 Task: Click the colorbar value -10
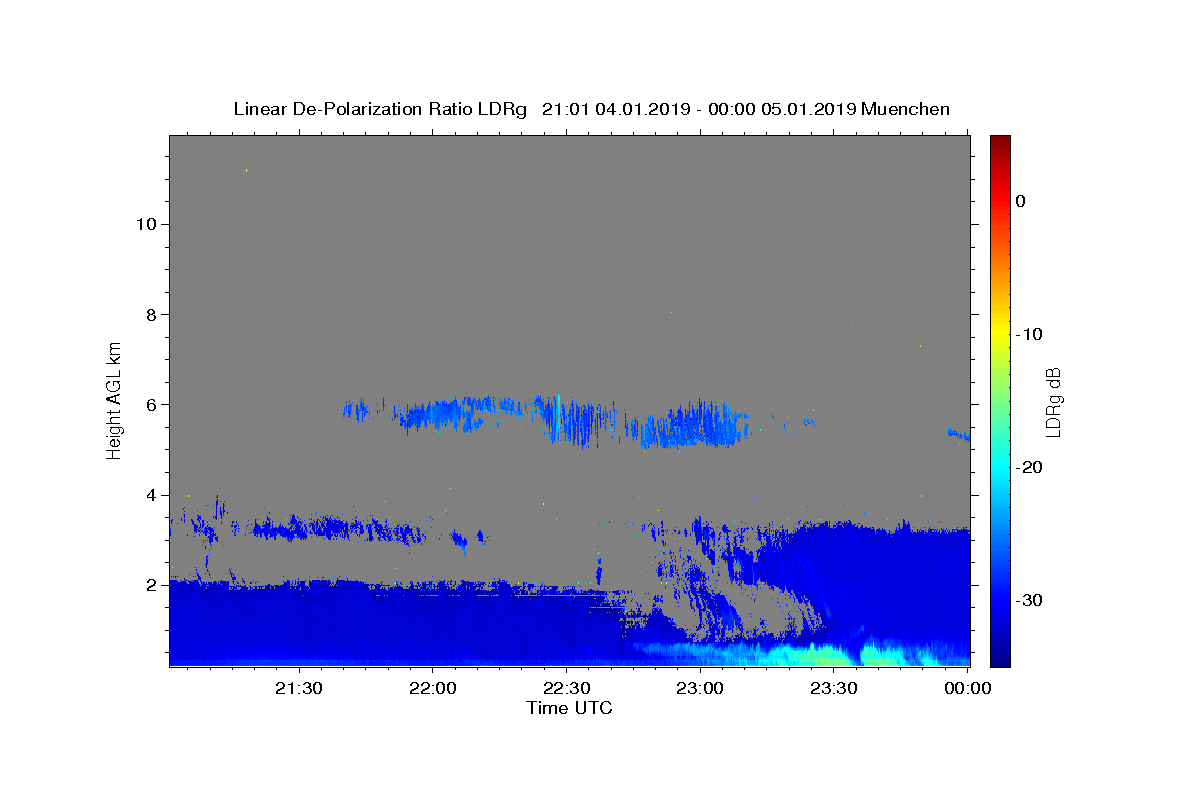coord(1029,334)
